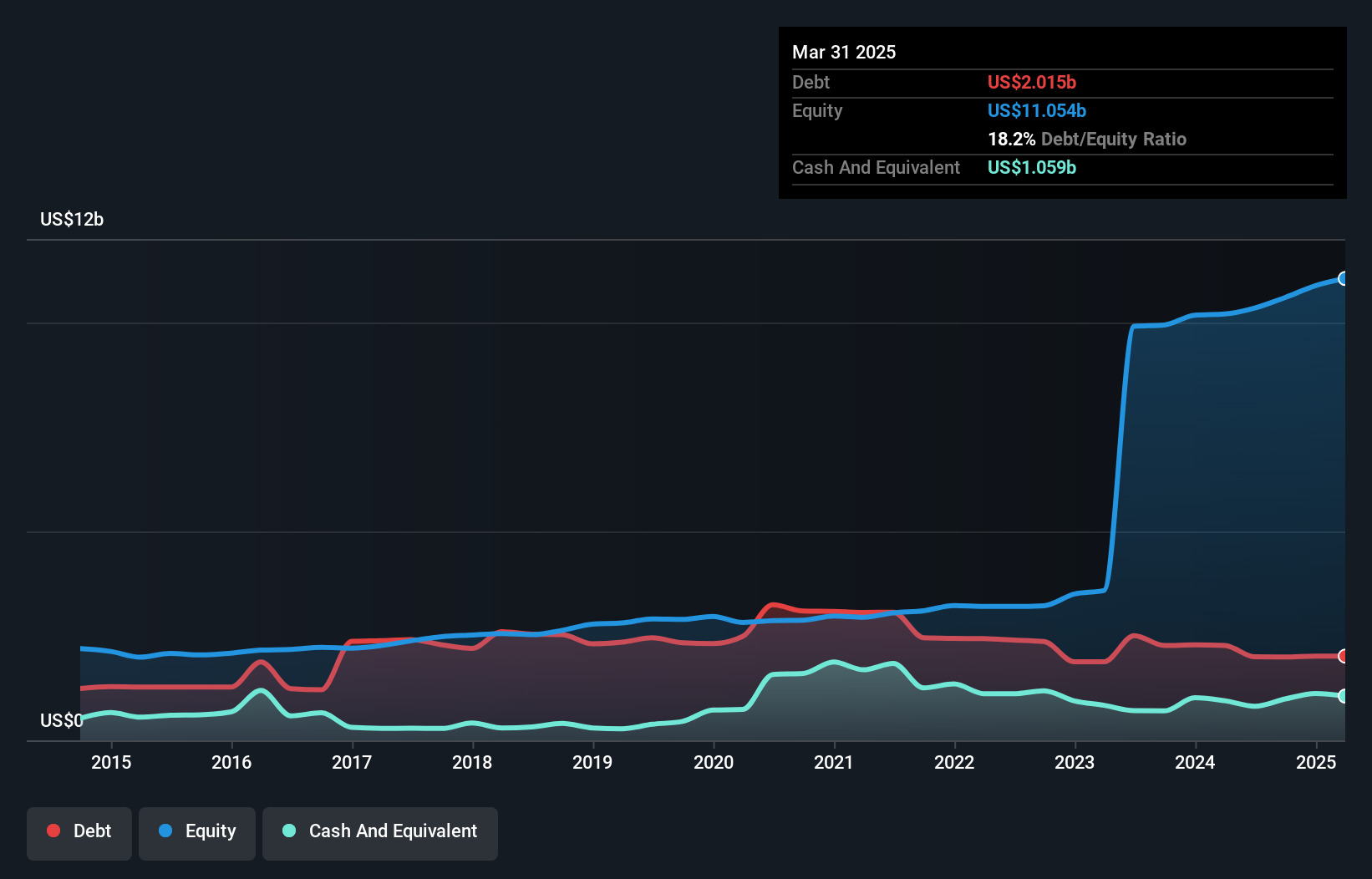The image size is (1372, 879).
Task: Select the 2023 x-axis label
Action: pyautogui.click(x=1075, y=762)
